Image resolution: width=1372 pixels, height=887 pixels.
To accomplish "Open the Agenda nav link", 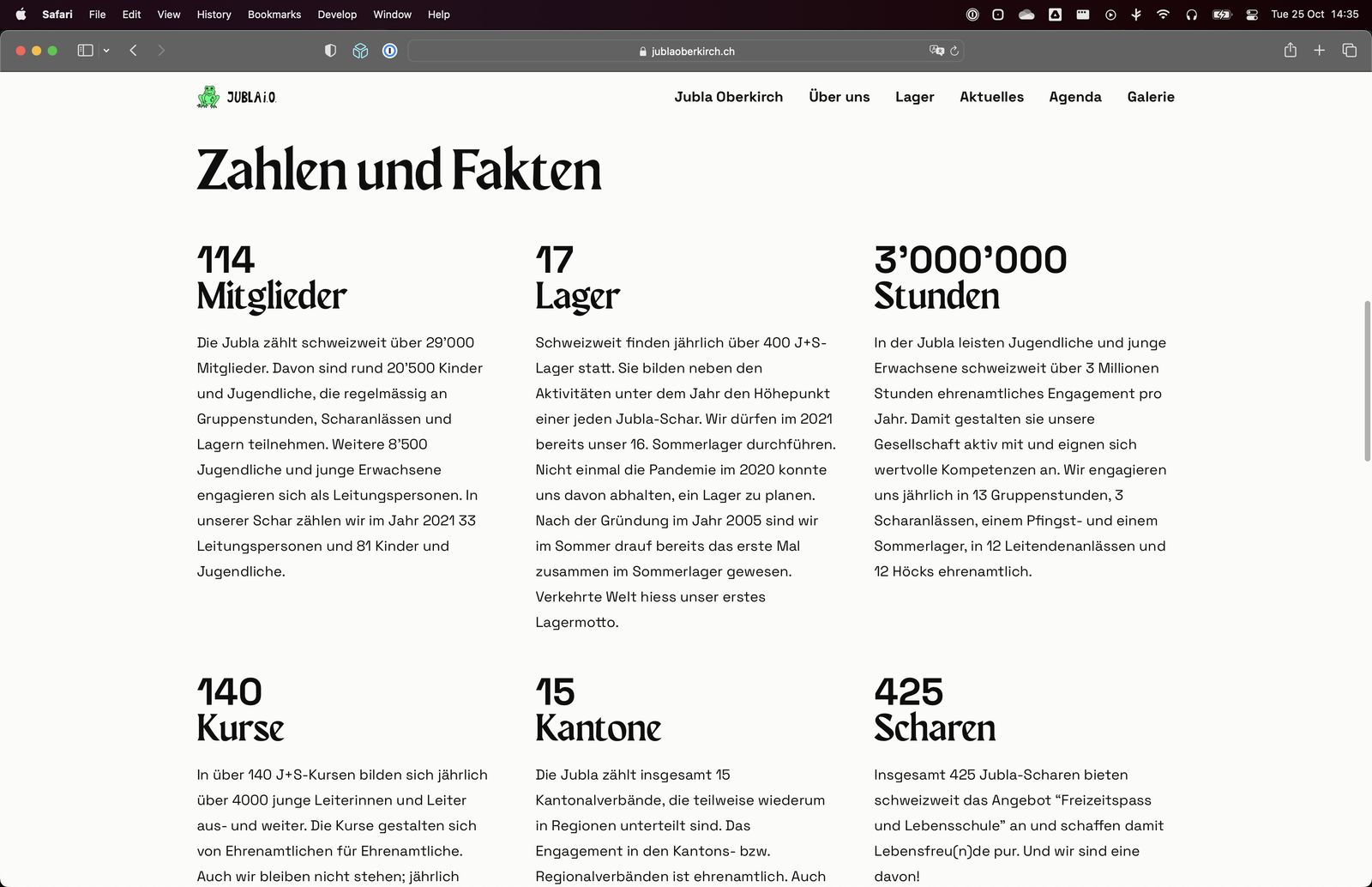I will click(x=1075, y=97).
